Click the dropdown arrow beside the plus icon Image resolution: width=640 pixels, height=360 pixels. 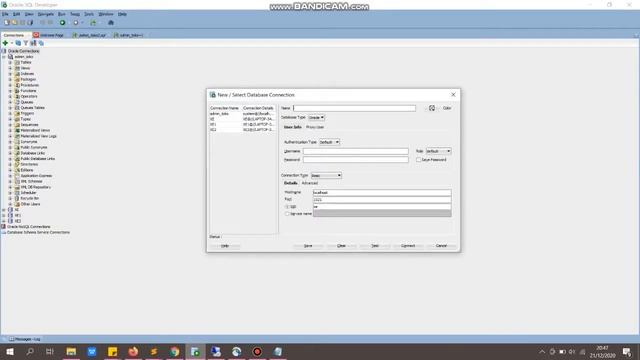11,43
